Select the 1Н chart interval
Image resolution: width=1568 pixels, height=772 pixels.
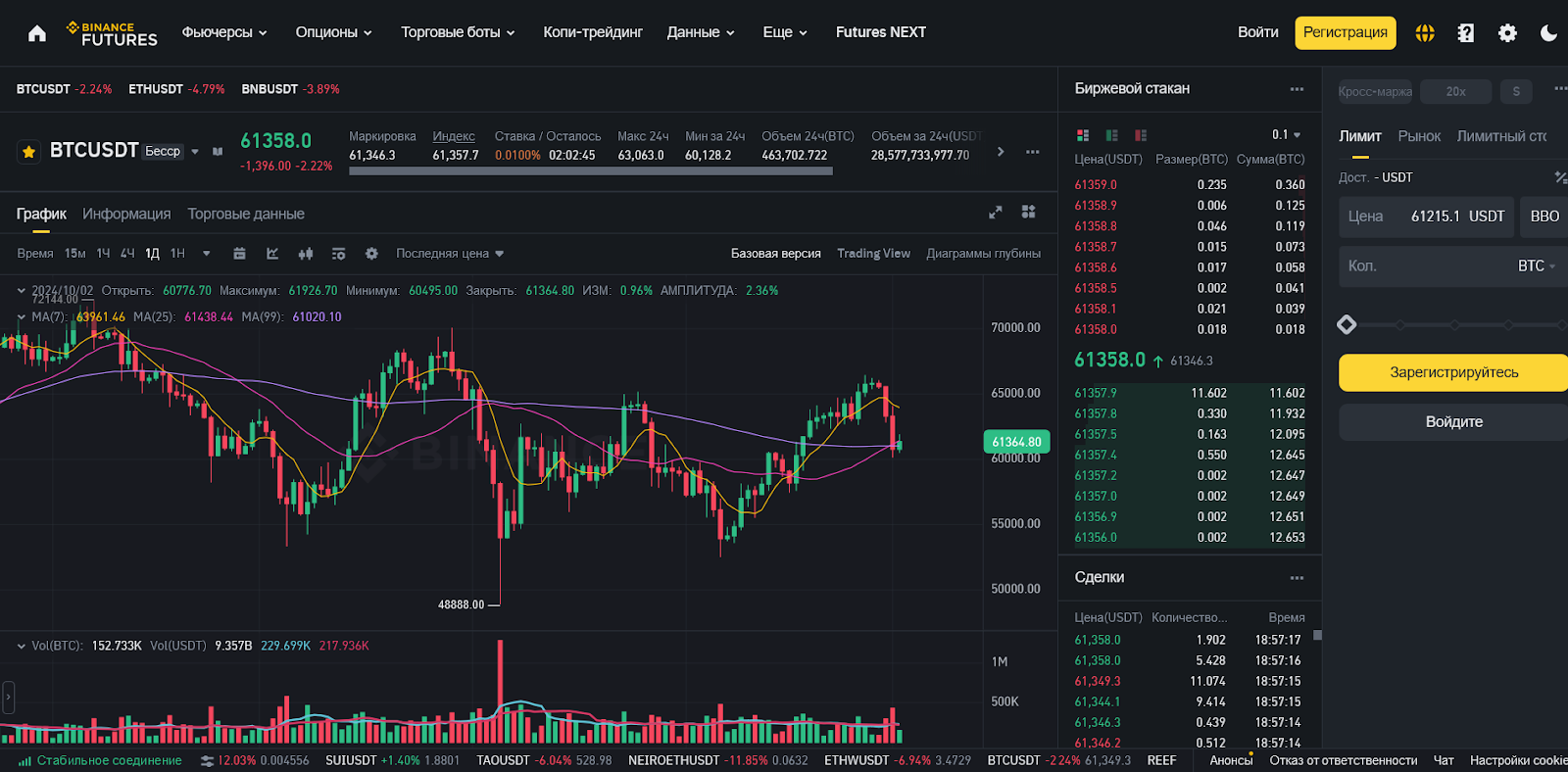coord(177,254)
